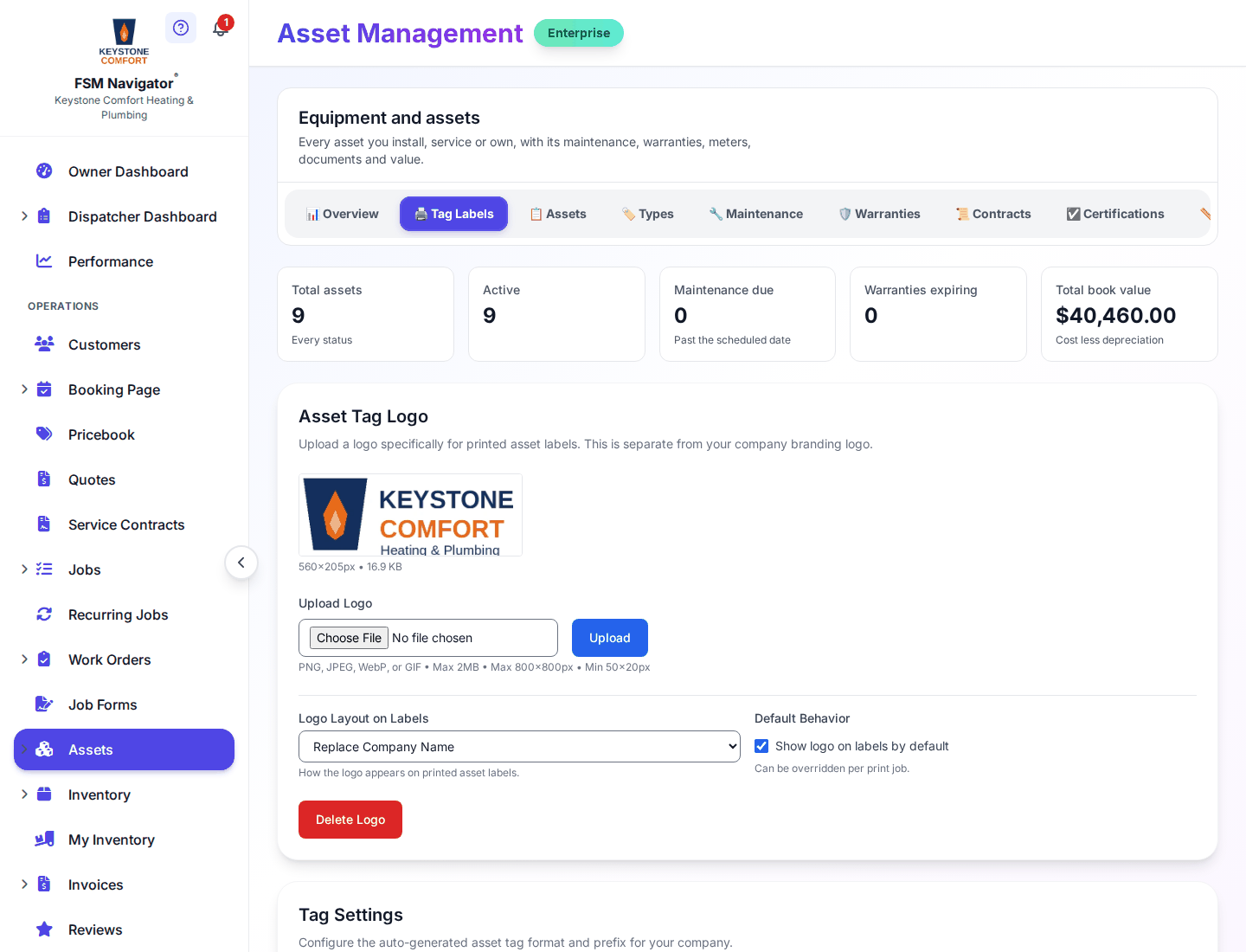Click the asset tag logo preview image
The height and width of the screenshot is (952, 1246).
click(x=410, y=515)
